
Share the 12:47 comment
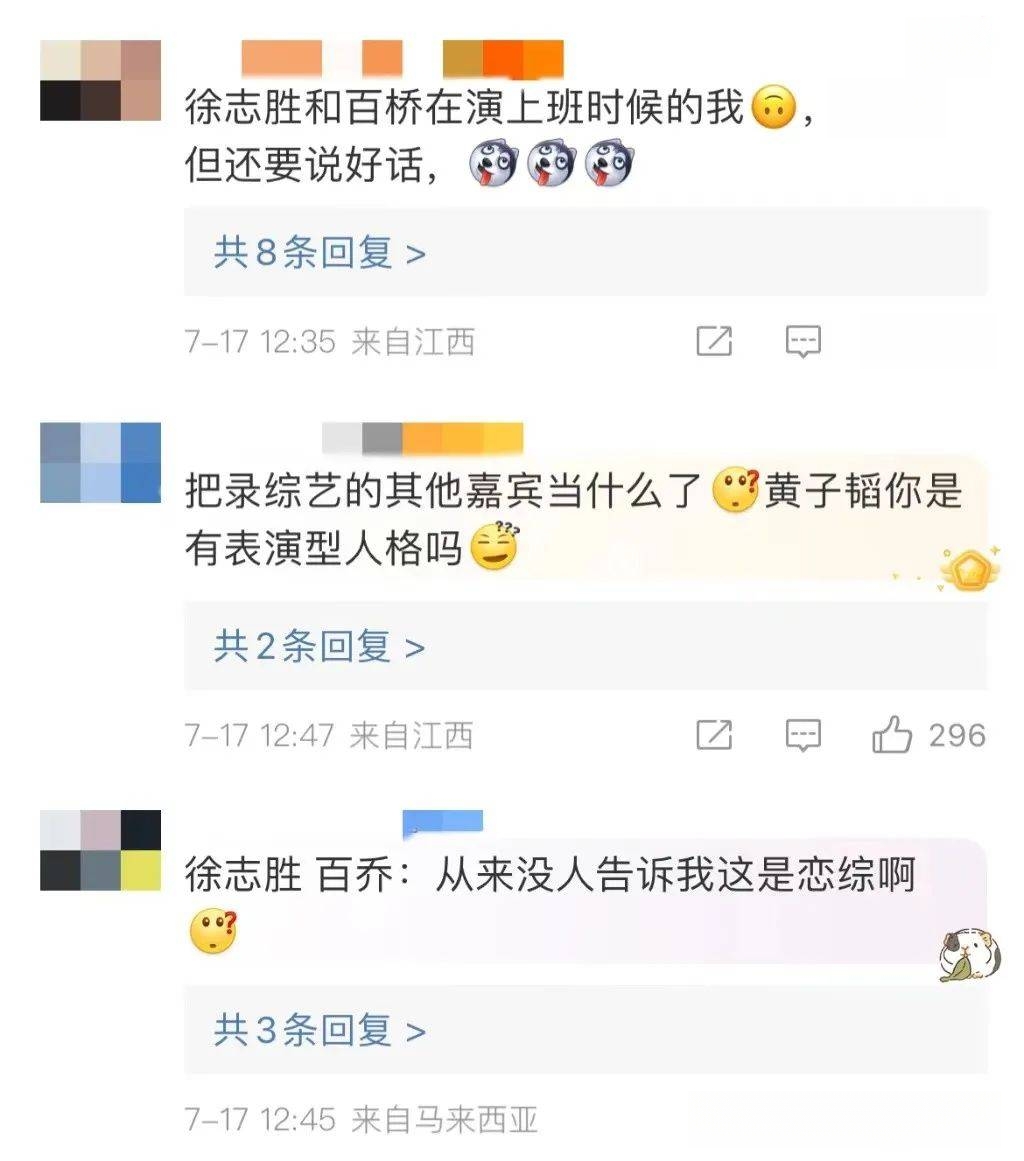(714, 735)
